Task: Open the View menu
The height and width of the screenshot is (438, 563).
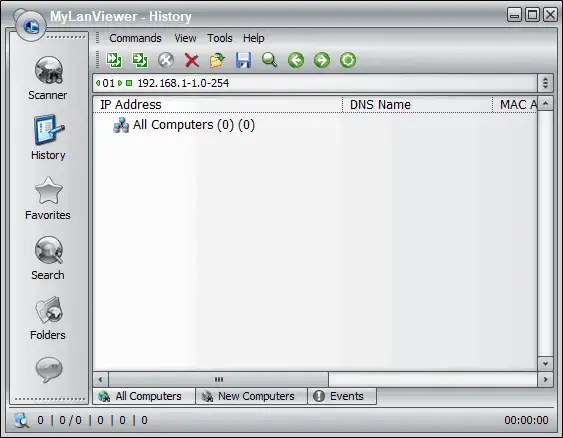Action: pos(185,38)
